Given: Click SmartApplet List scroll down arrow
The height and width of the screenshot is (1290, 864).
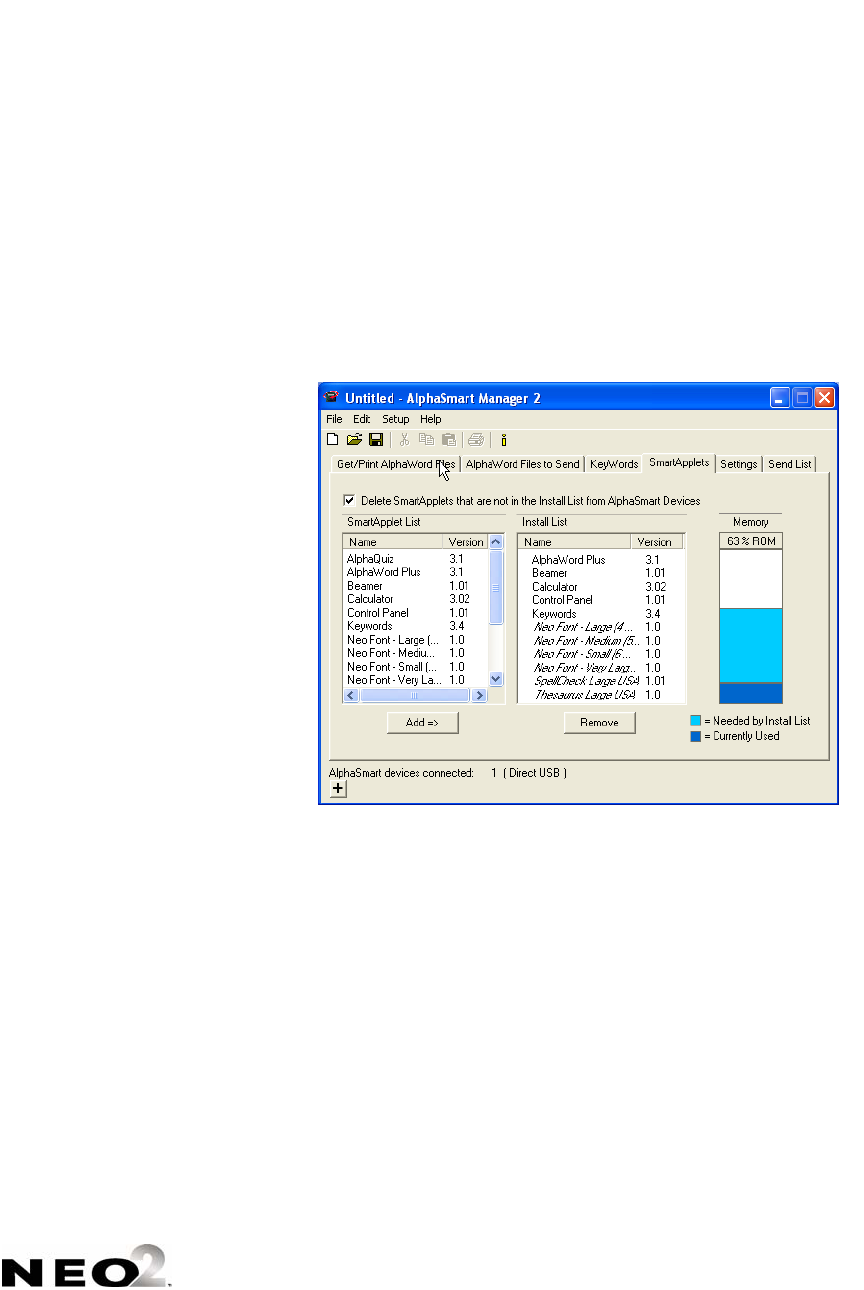Looking at the screenshot, I should coord(496,679).
